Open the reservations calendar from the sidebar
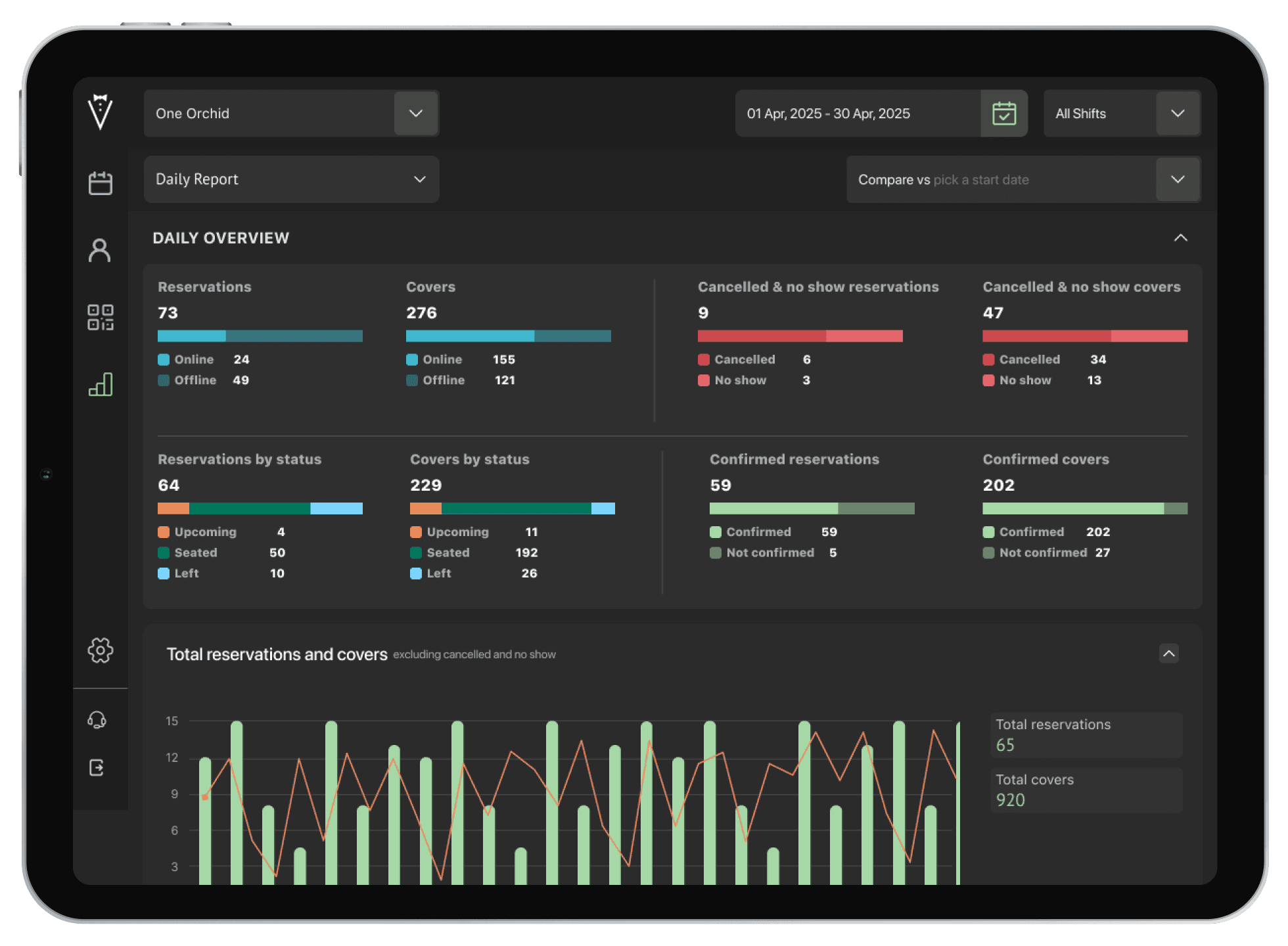This screenshot has width=1288, height=946. [x=100, y=183]
